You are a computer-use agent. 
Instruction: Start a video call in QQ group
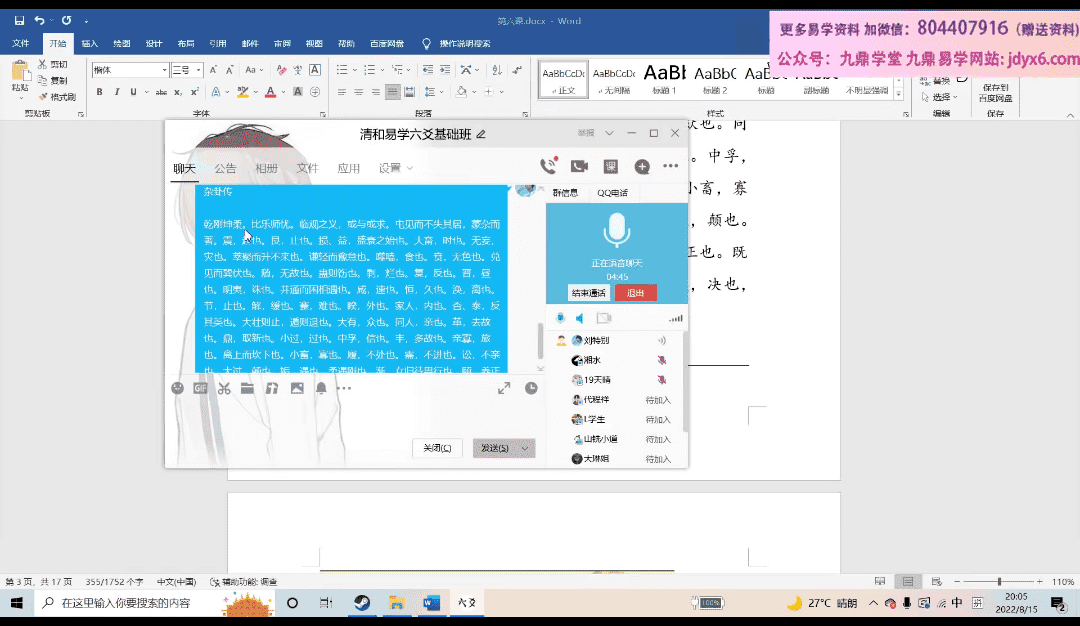coord(579,167)
